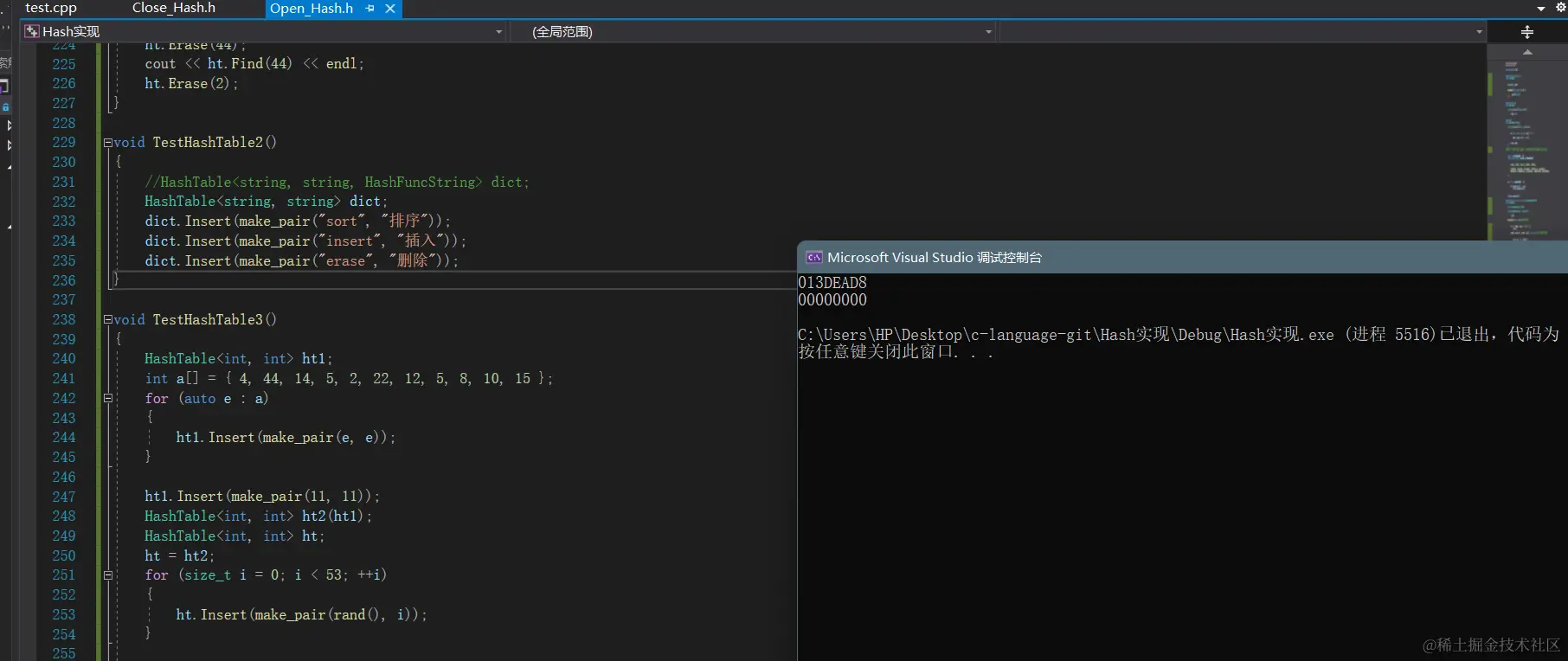Click the 013DEAD8 console output
Viewport: 1568px width, 661px height.
[832, 283]
